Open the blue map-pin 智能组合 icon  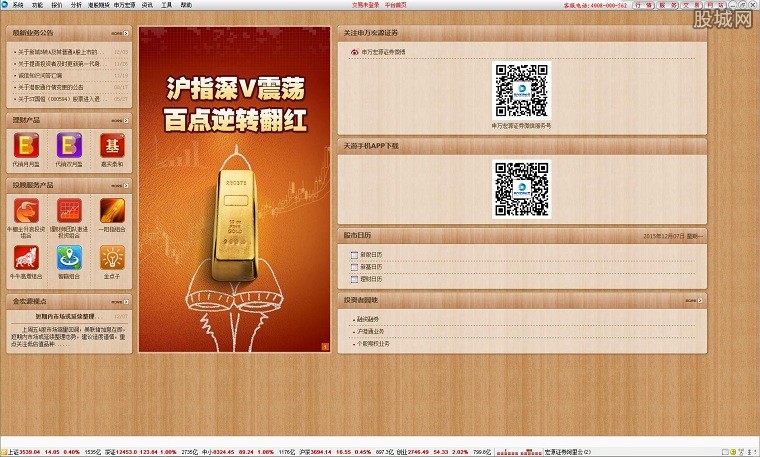69,257
